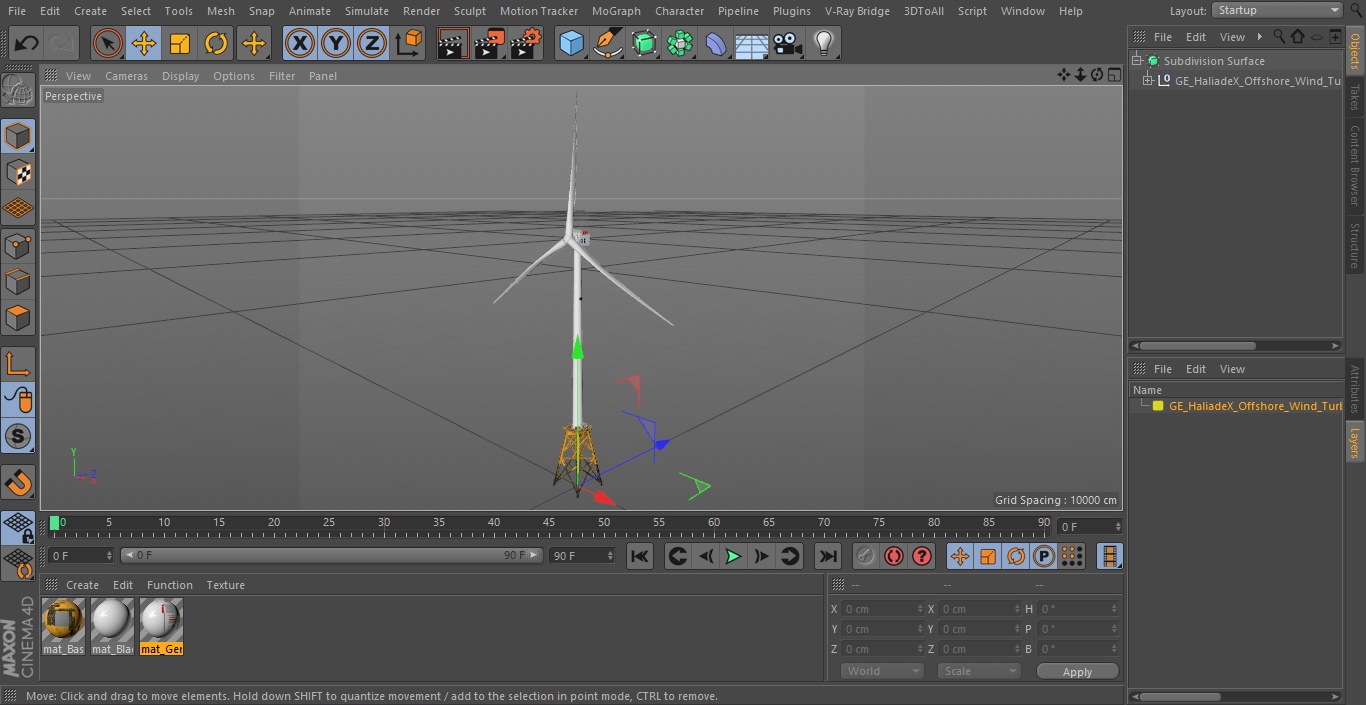
Task: Click the timeline playhead at frame 0
Action: tap(55, 523)
